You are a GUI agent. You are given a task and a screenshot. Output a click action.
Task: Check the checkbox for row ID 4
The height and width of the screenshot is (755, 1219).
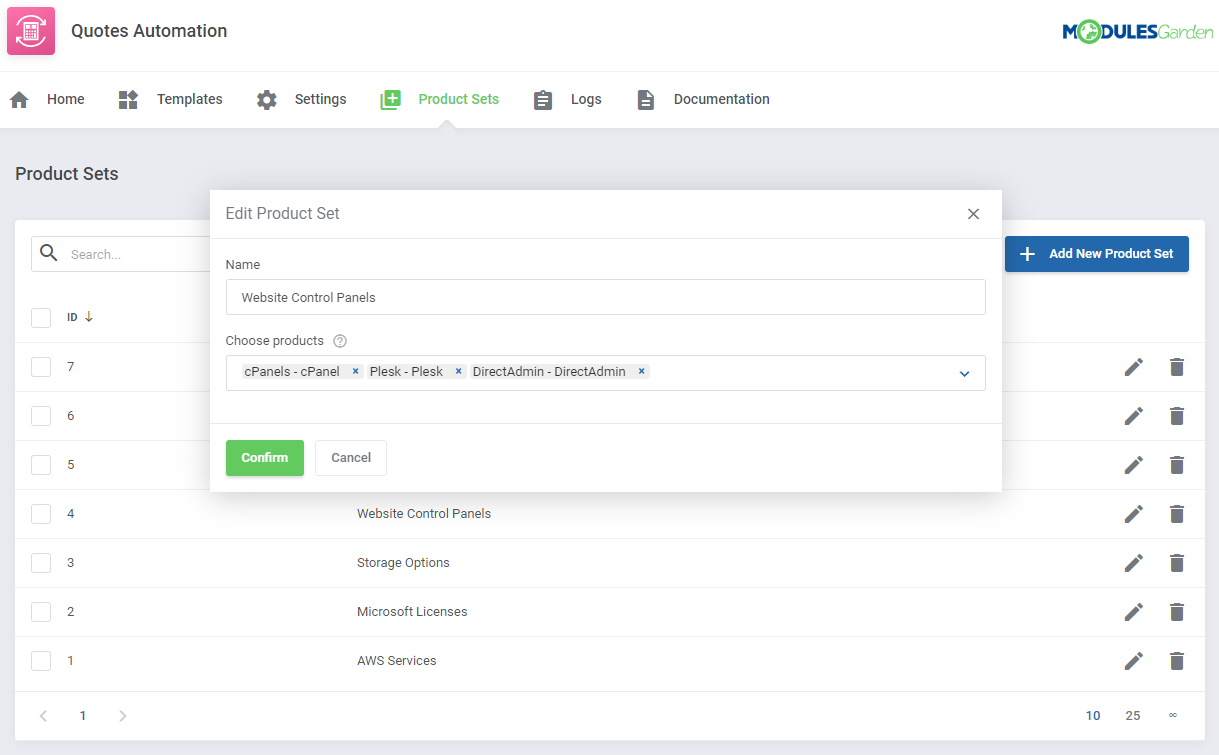point(41,514)
